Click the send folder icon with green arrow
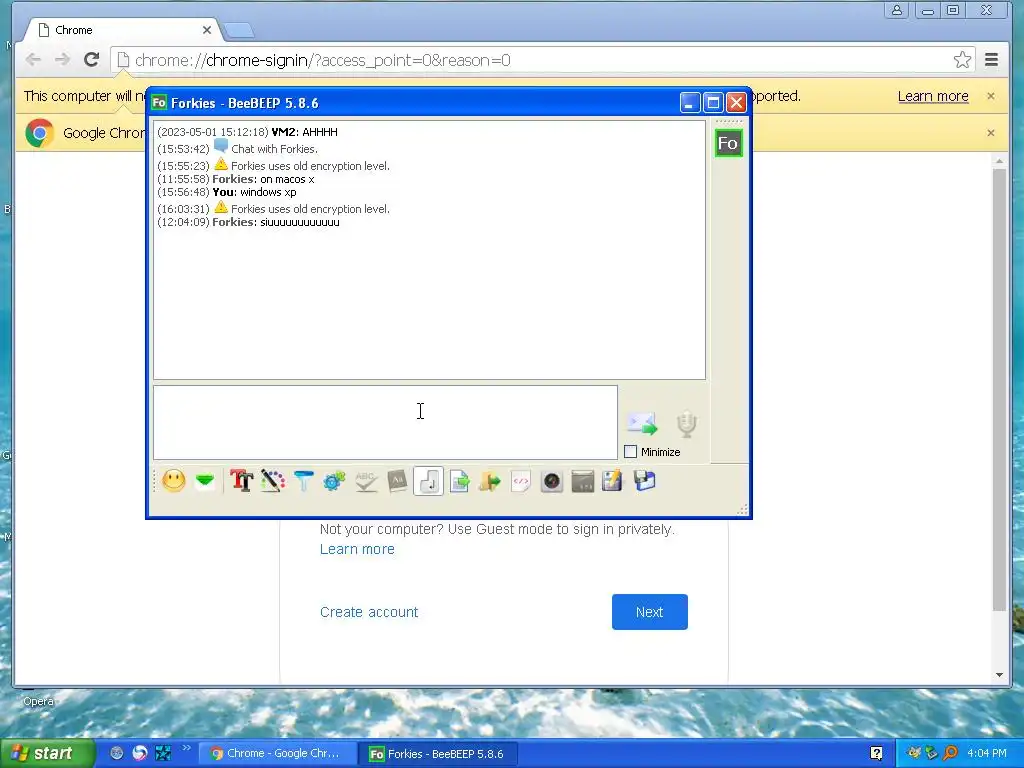The image size is (1024, 768). click(x=490, y=482)
